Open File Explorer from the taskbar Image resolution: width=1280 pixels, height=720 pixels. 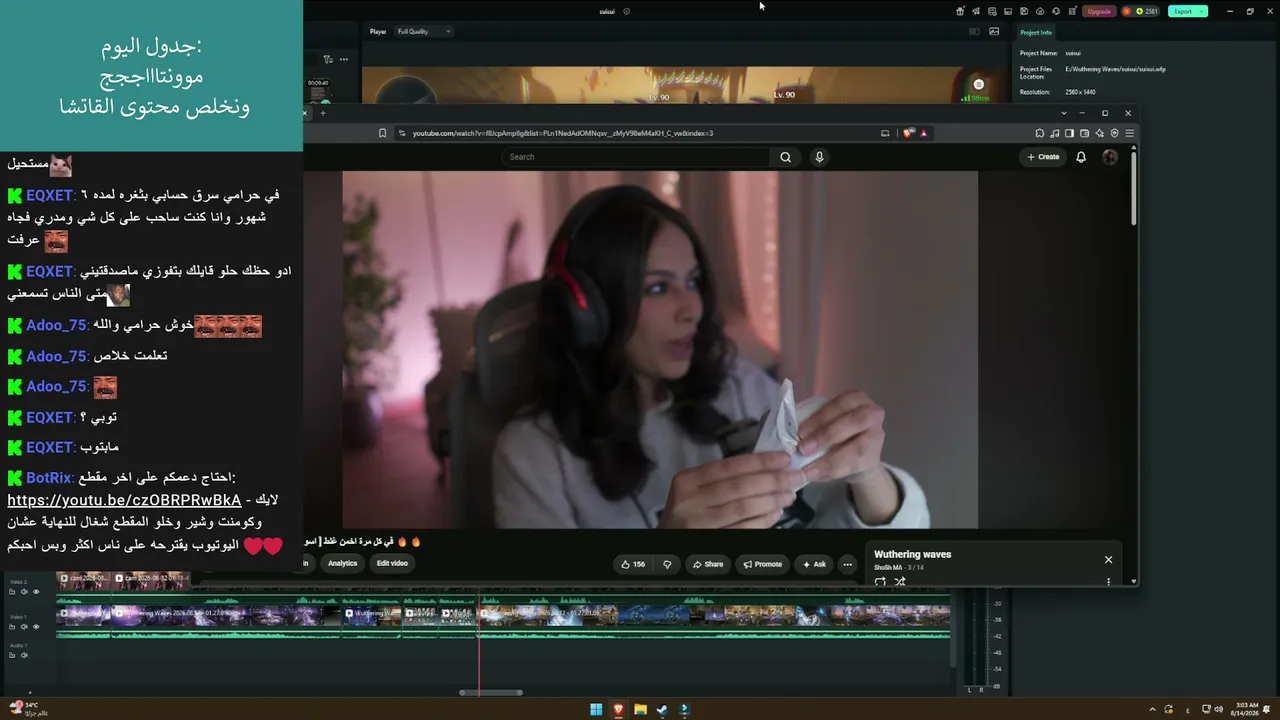coord(640,710)
